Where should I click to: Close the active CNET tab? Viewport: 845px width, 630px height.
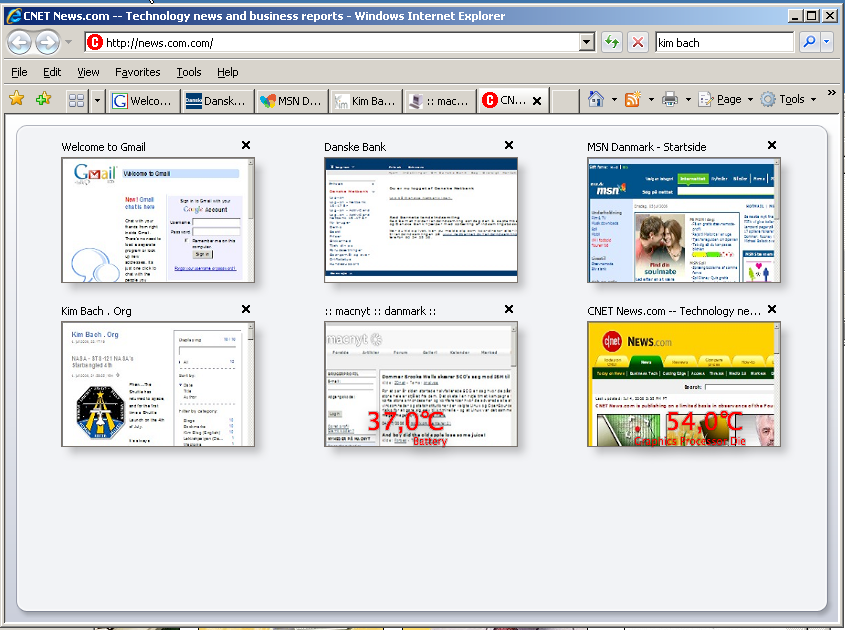click(x=537, y=101)
